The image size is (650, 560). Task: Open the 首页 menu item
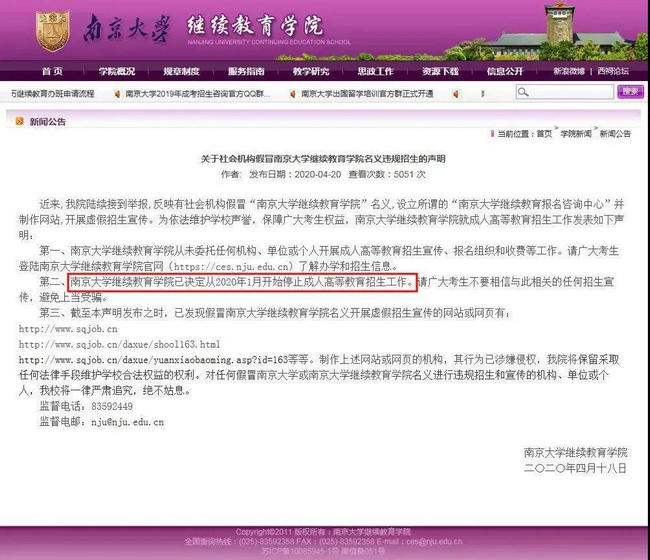click(x=52, y=72)
